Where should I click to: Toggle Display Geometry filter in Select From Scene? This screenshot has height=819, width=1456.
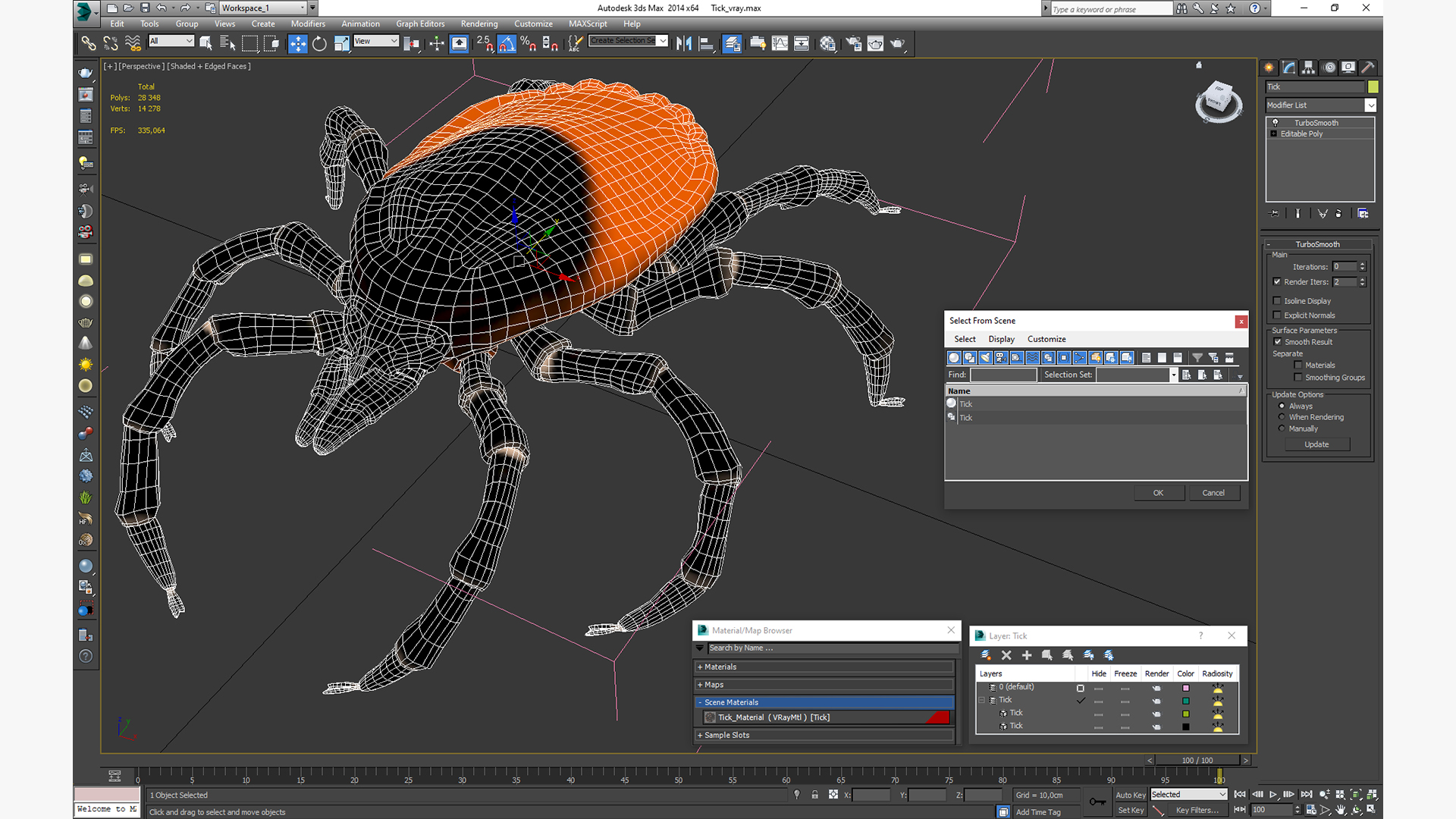pyautogui.click(x=954, y=358)
